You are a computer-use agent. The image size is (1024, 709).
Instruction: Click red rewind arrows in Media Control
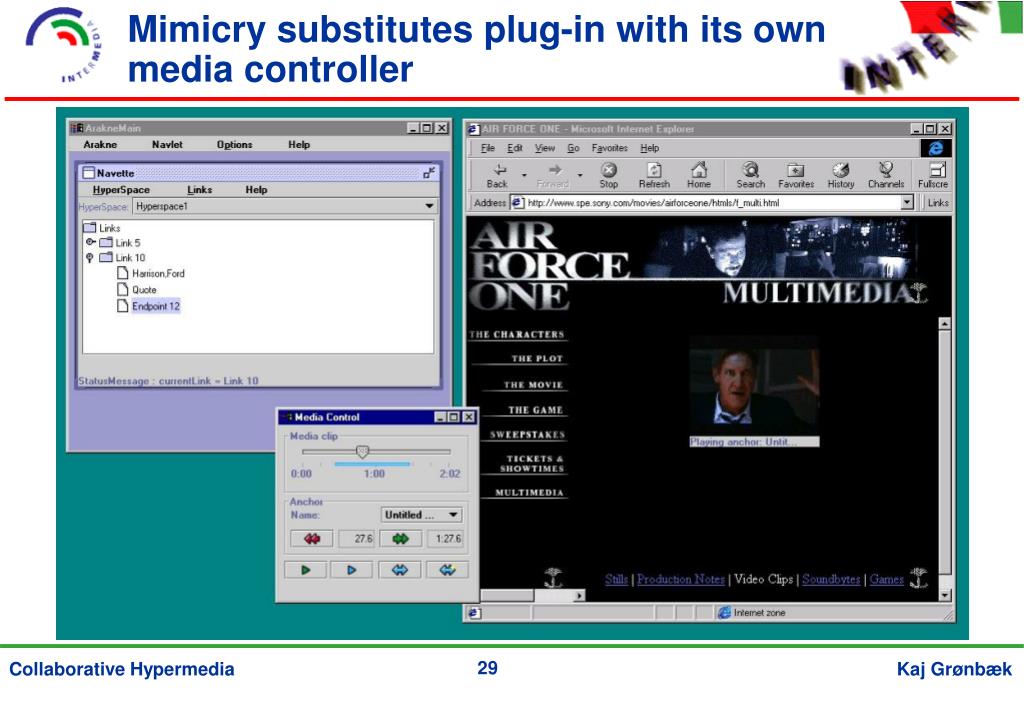click(312, 539)
